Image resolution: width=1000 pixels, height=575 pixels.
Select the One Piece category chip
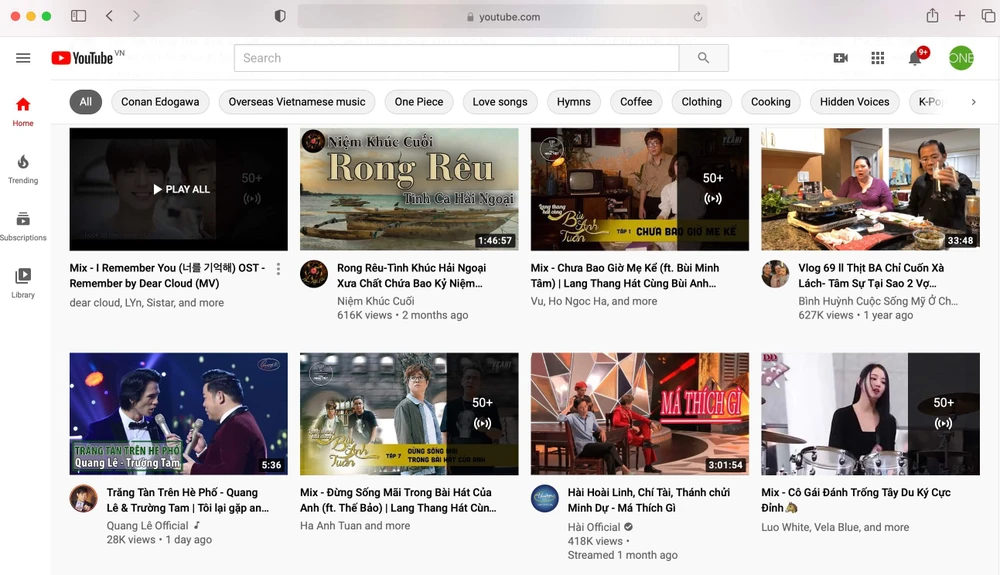(418, 102)
